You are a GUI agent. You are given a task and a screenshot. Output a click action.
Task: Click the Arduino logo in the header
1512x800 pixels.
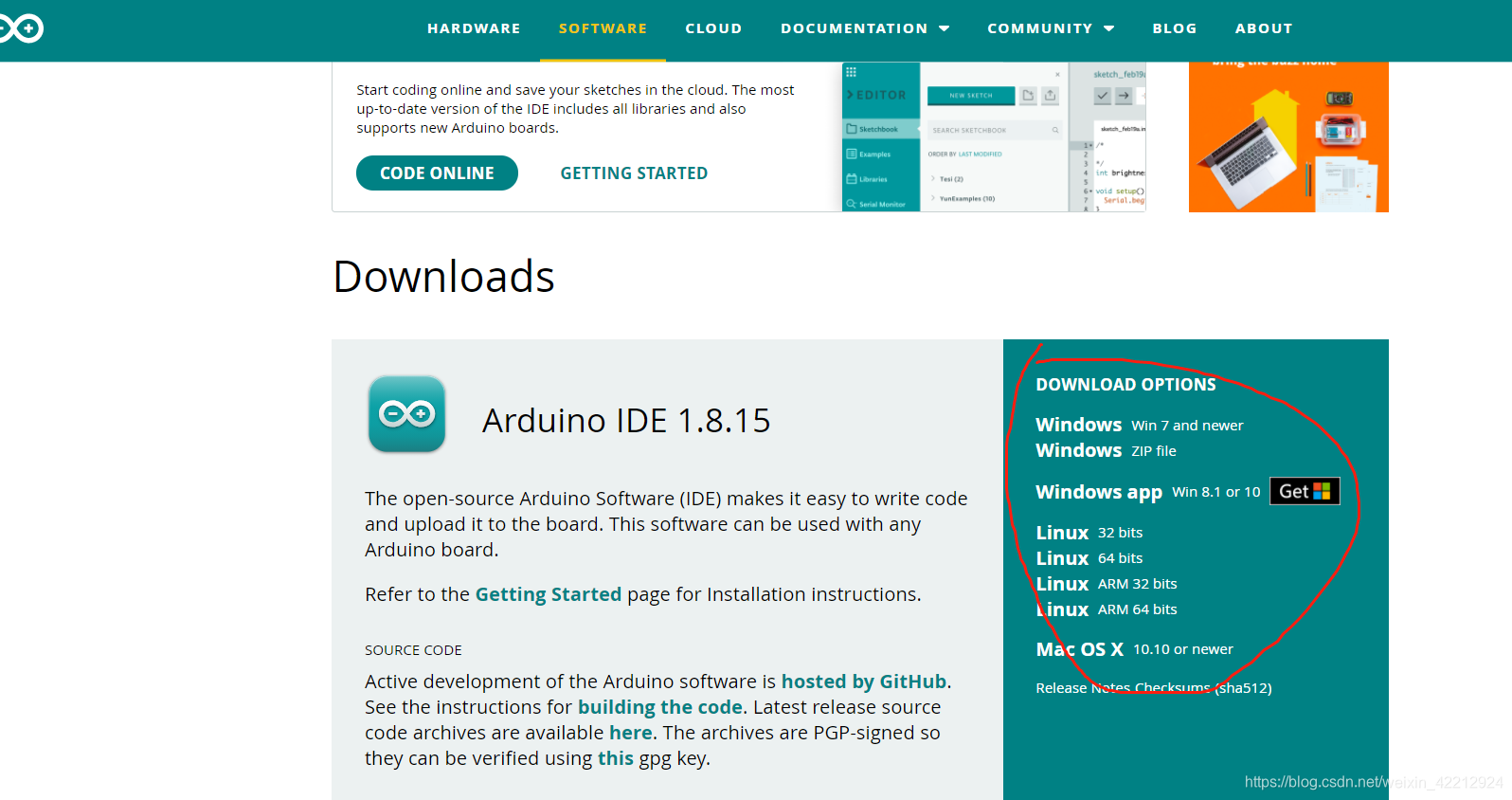pos(21,28)
